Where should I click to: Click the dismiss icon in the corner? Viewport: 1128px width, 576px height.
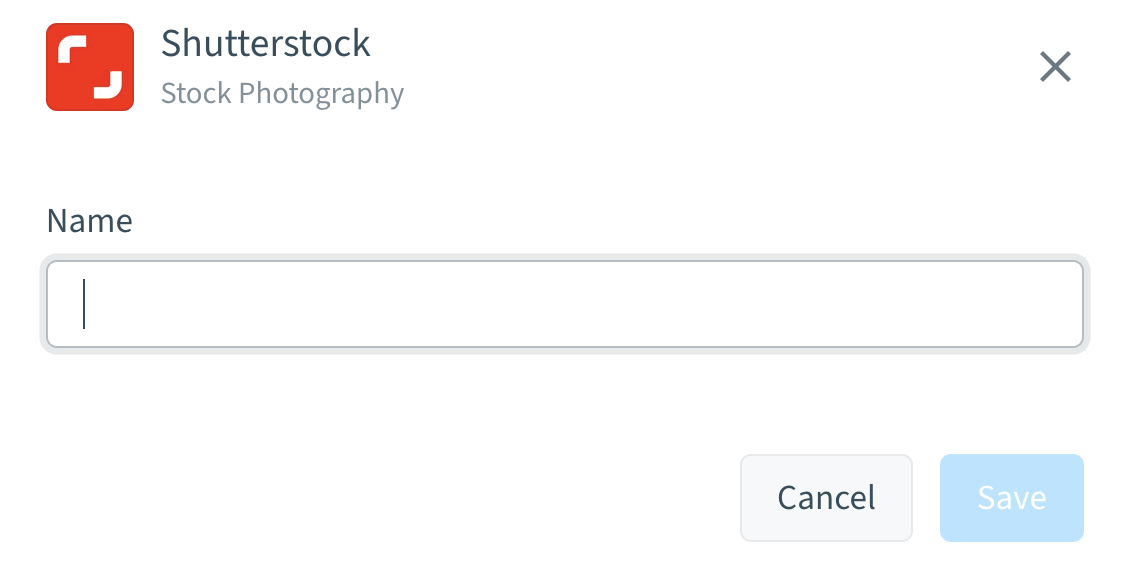tap(1056, 67)
